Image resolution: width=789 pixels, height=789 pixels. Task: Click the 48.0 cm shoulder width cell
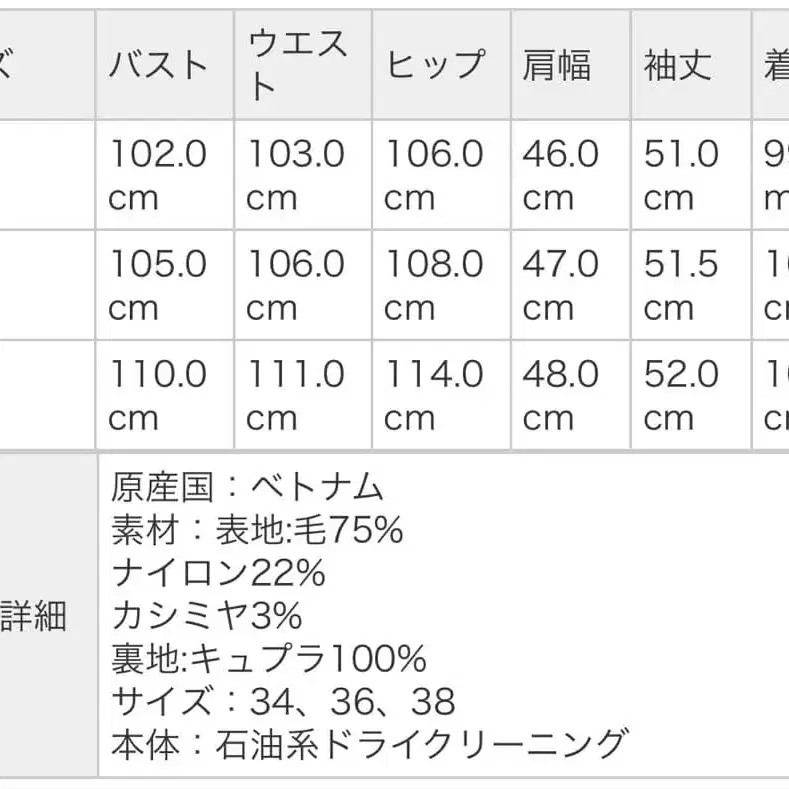(x=560, y=396)
